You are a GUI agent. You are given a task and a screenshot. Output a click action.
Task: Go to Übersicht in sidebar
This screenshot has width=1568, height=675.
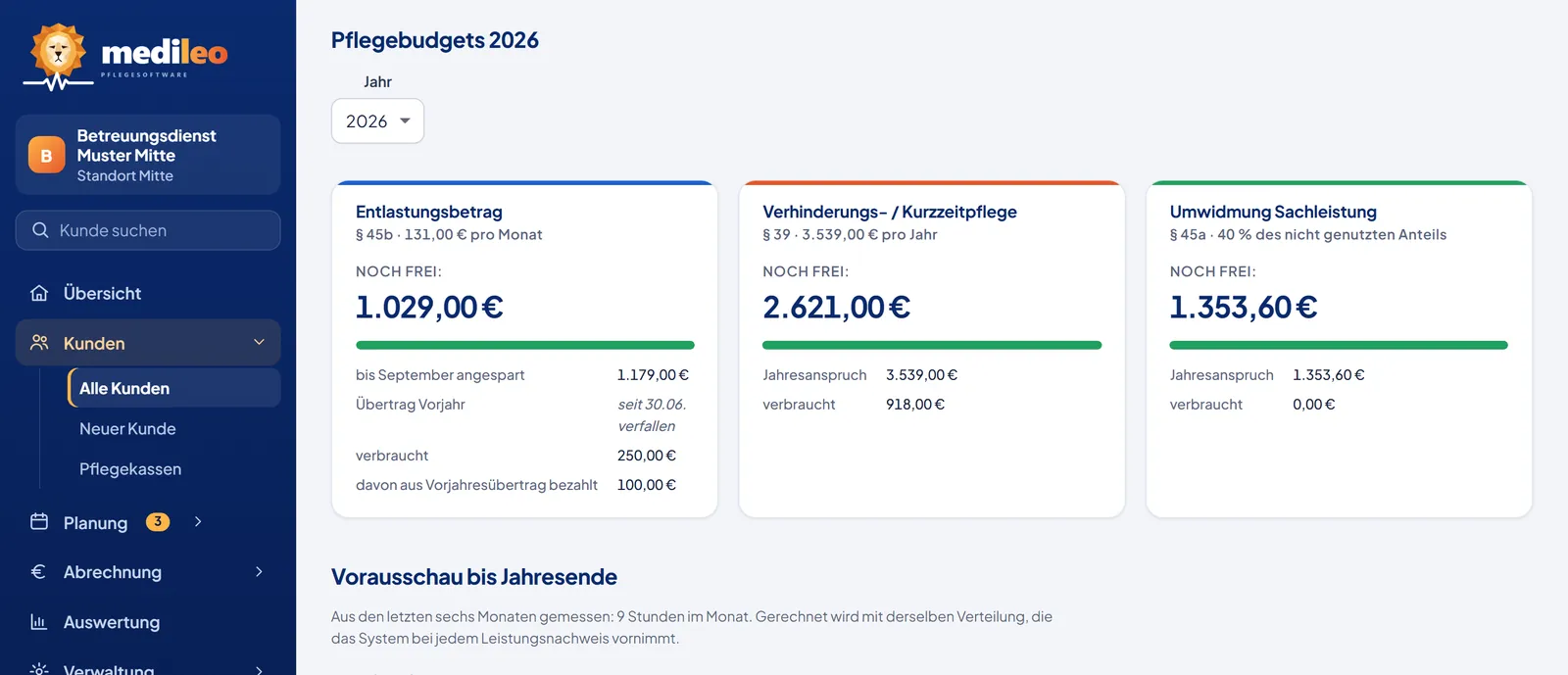pos(148,293)
